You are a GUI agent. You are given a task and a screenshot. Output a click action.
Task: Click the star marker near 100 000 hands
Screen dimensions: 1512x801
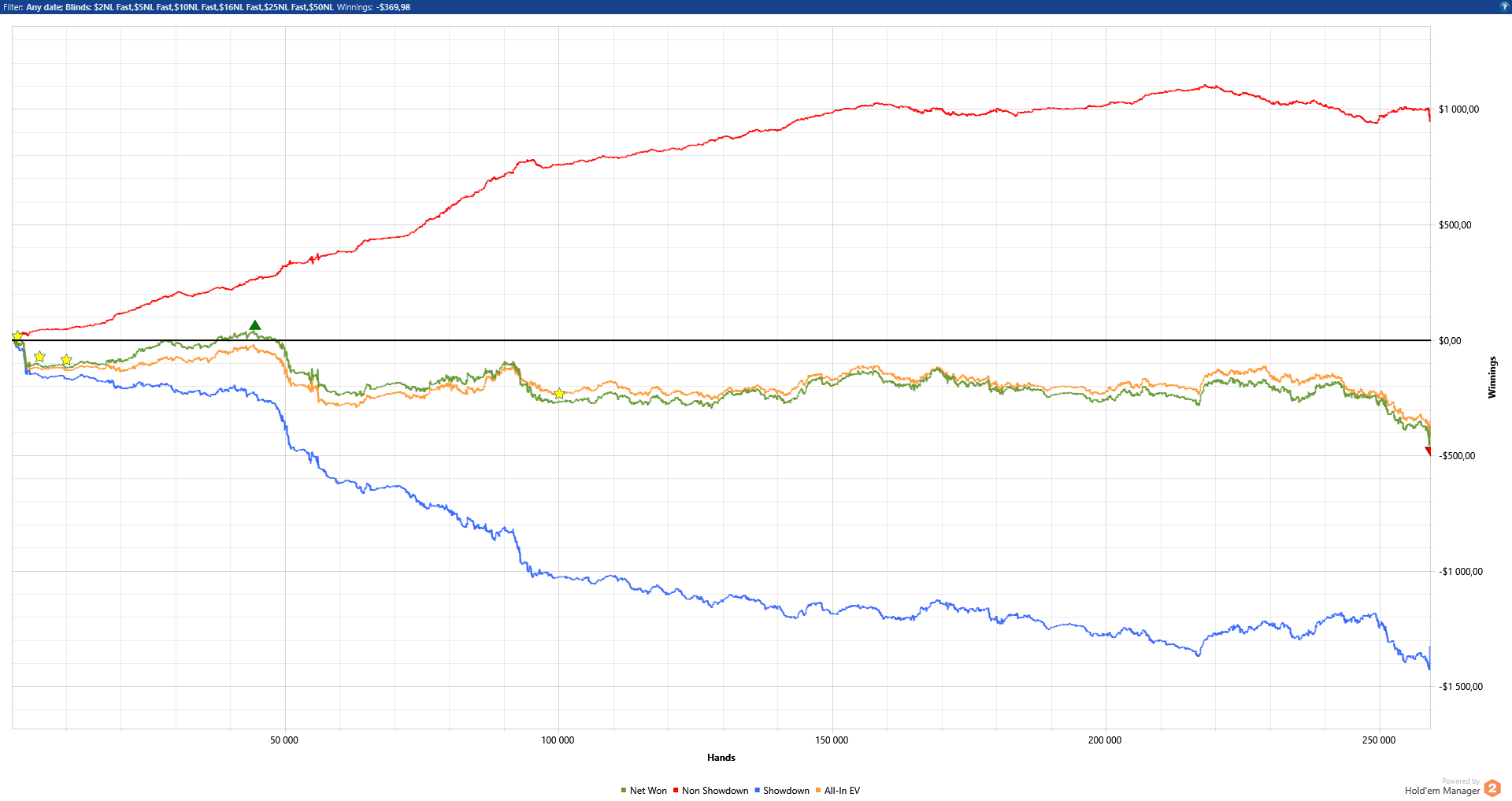pyautogui.click(x=559, y=393)
